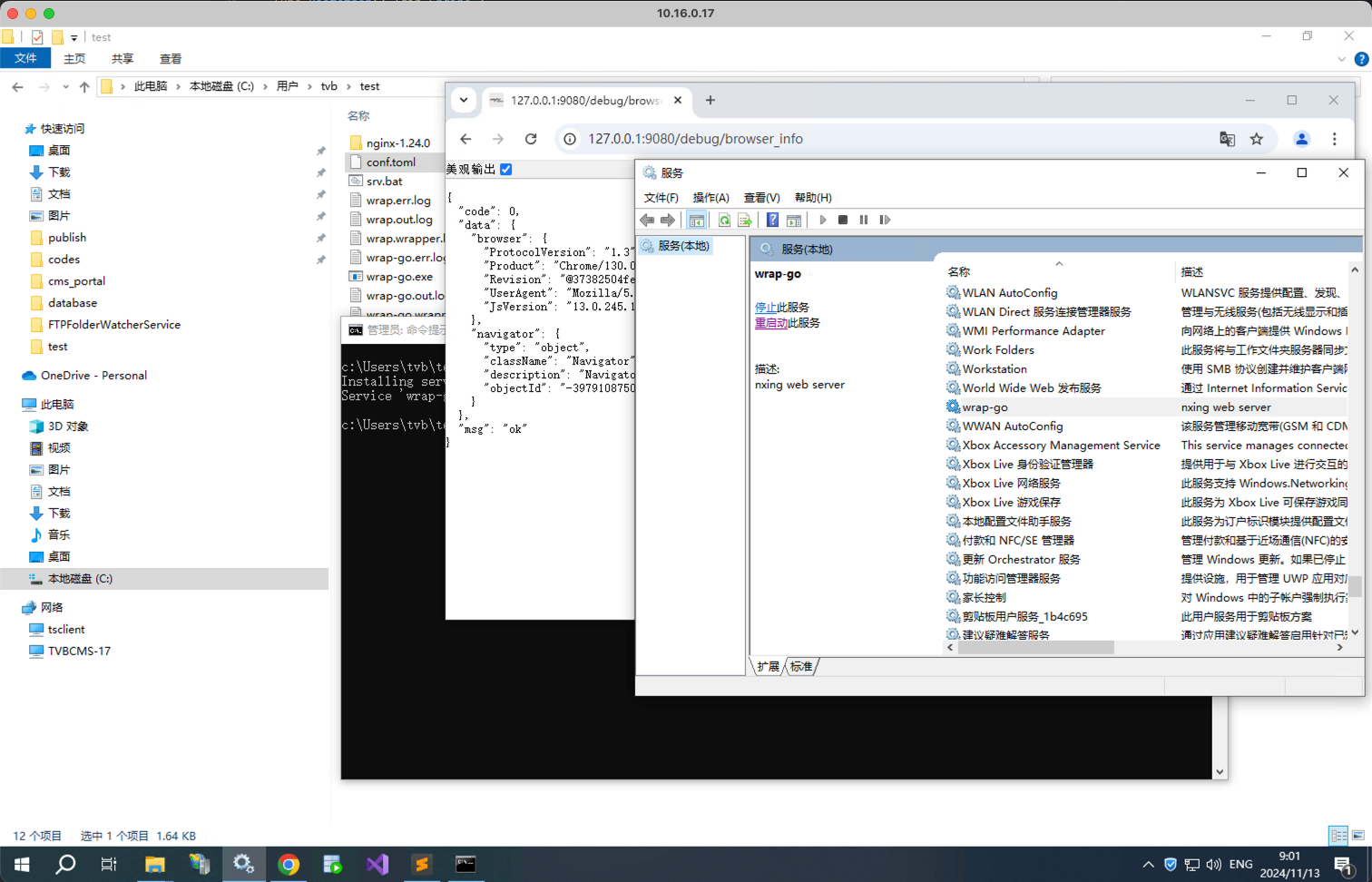The height and width of the screenshot is (882, 1372).
Task: Select the Workstation service row
Action: pyautogui.click(x=1147, y=368)
